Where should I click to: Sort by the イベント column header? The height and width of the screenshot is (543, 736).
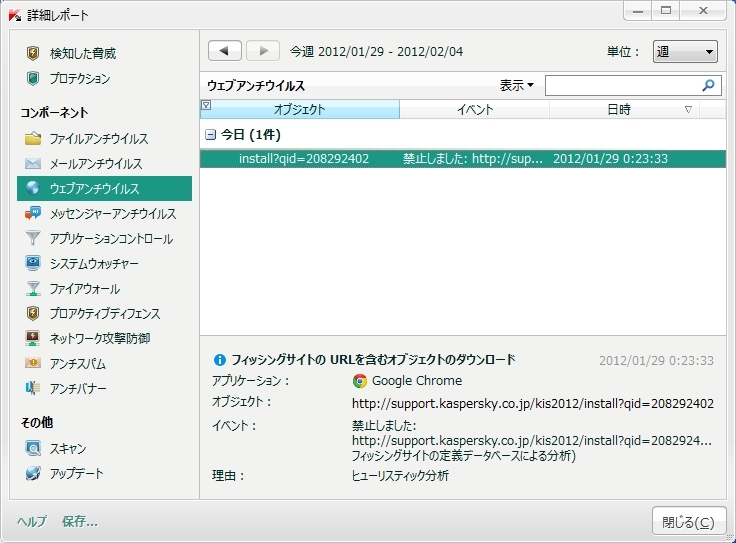[475, 109]
